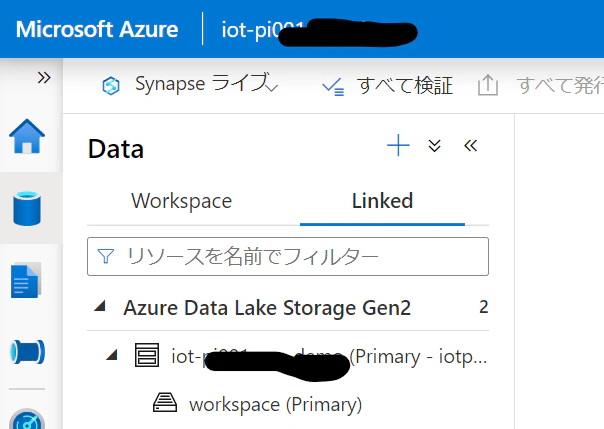Screen dimensions: 604x429
Task: Expand the left navigation with double chevron
Action: (x=44, y=77)
